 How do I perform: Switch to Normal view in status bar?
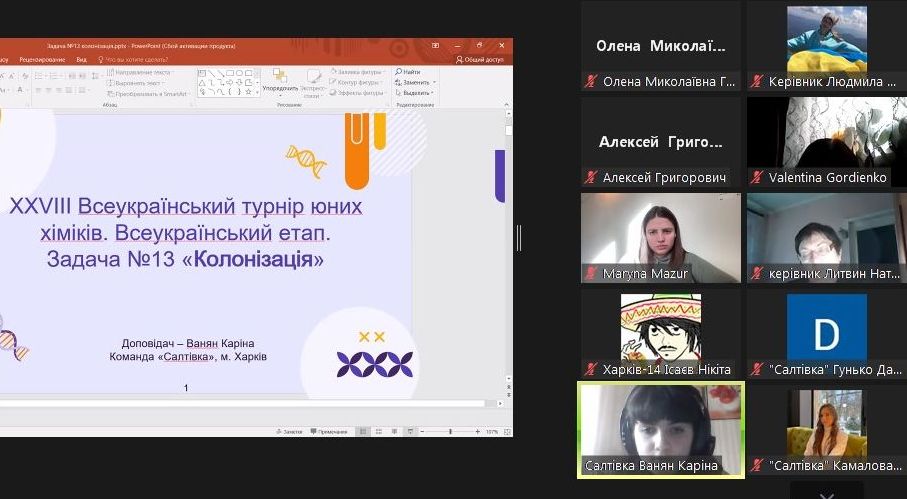tap(363, 432)
